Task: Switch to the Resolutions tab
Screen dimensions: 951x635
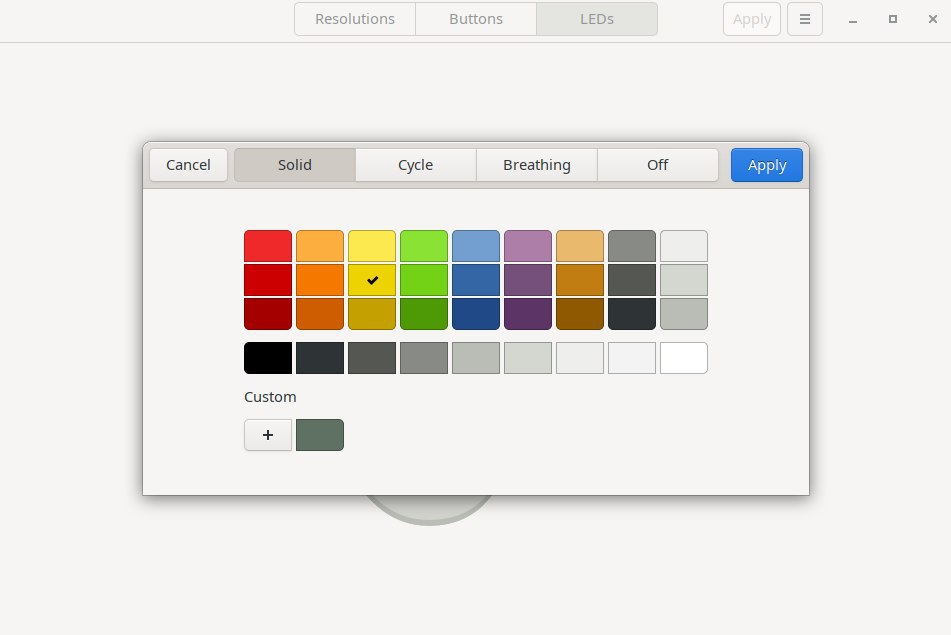Action: (x=355, y=19)
